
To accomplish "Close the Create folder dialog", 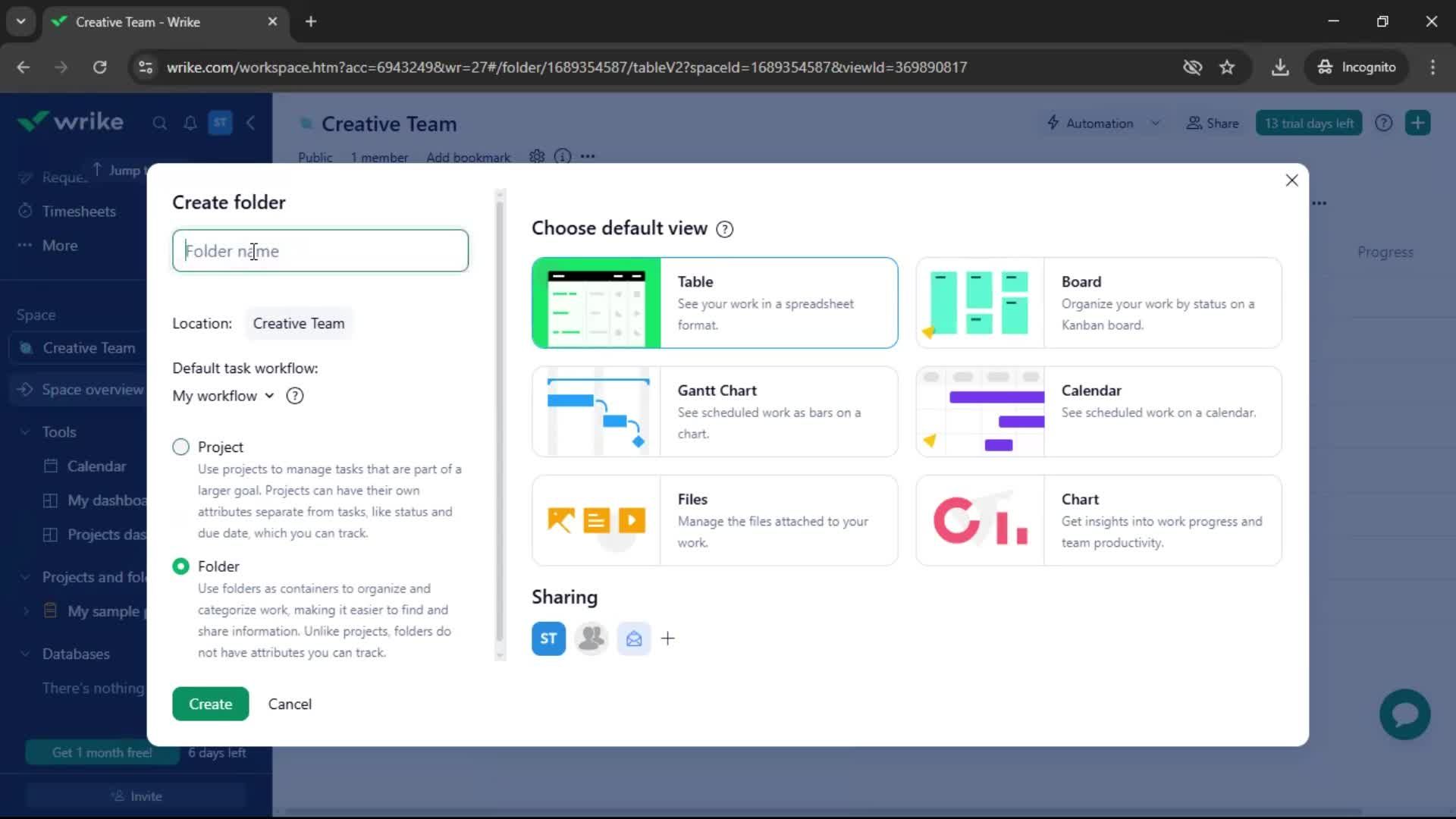I will coord(1291,180).
